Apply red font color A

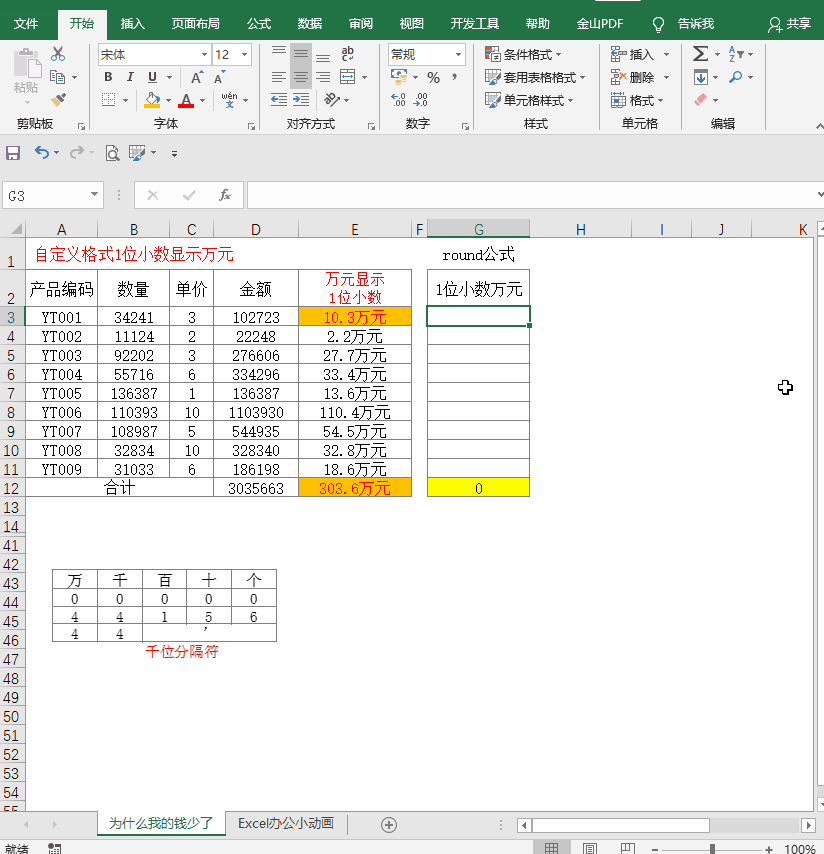click(186, 100)
